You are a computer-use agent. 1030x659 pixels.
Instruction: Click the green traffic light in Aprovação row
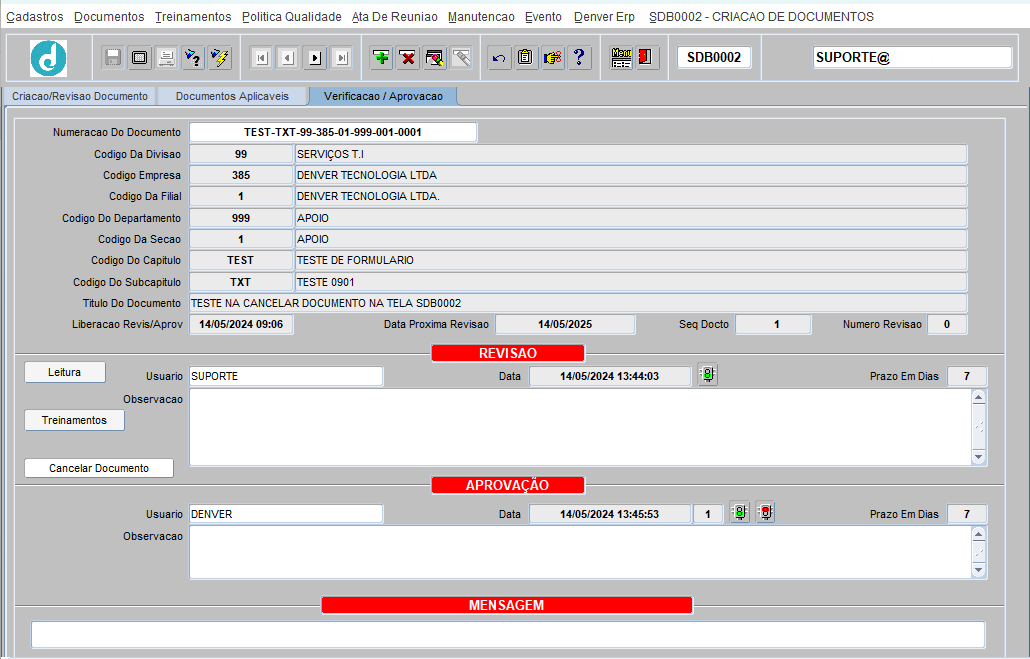740,512
